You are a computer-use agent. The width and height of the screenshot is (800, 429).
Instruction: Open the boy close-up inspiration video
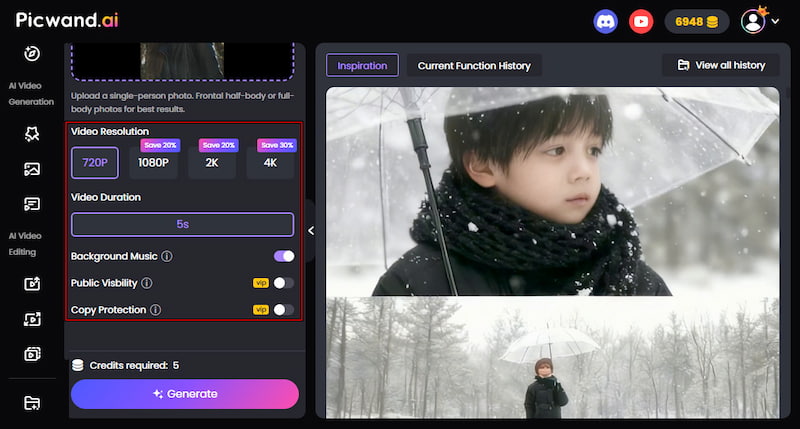pyautogui.click(x=553, y=191)
